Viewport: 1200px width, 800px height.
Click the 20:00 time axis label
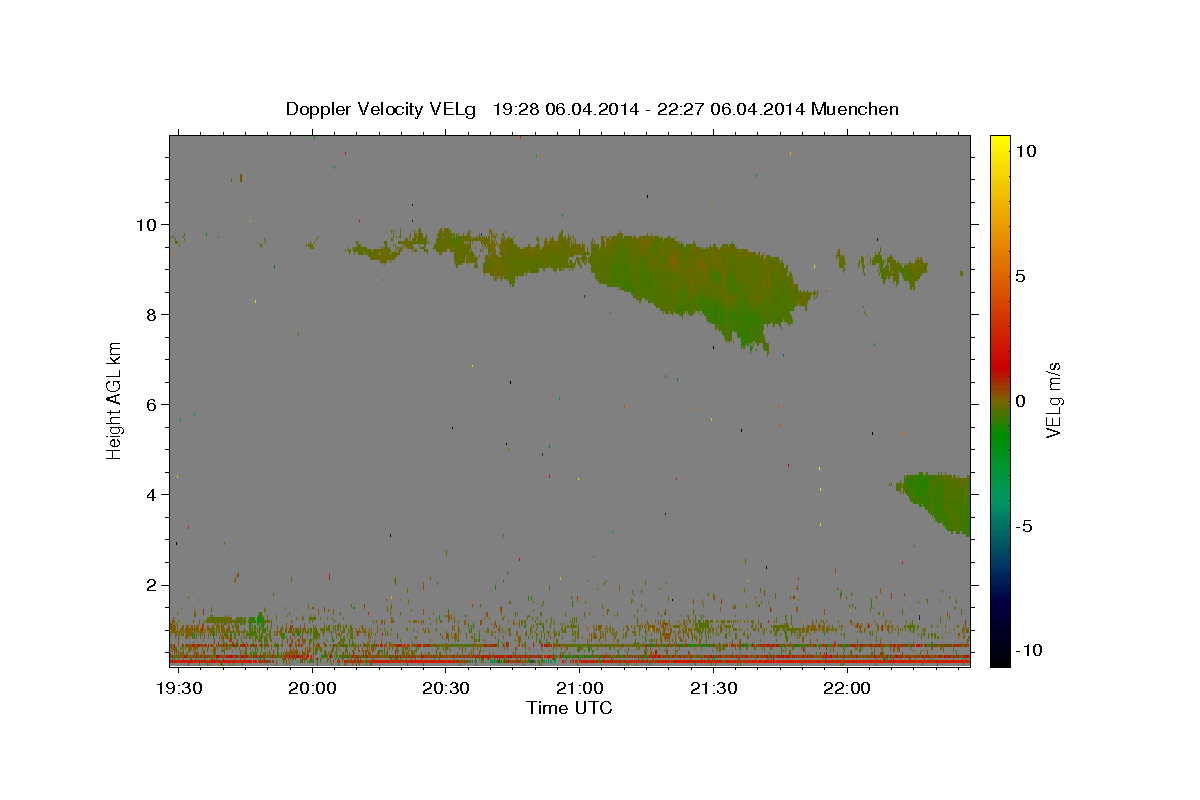pyautogui.click(x=313, y=689)
